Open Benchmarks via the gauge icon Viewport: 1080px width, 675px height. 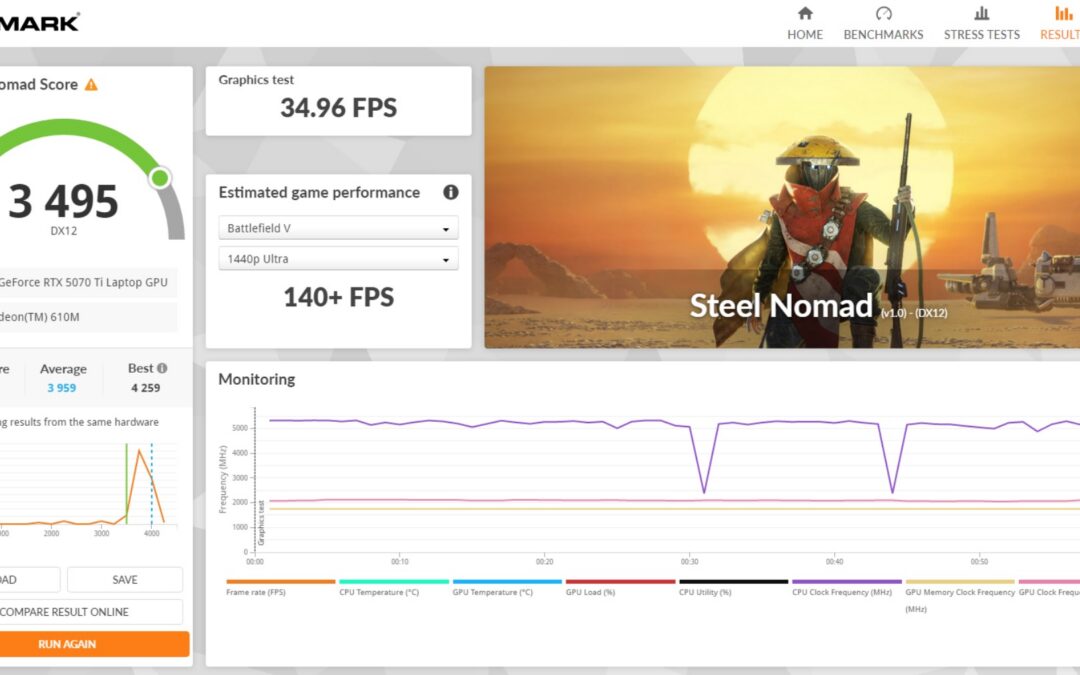click(x=883, y=14)
